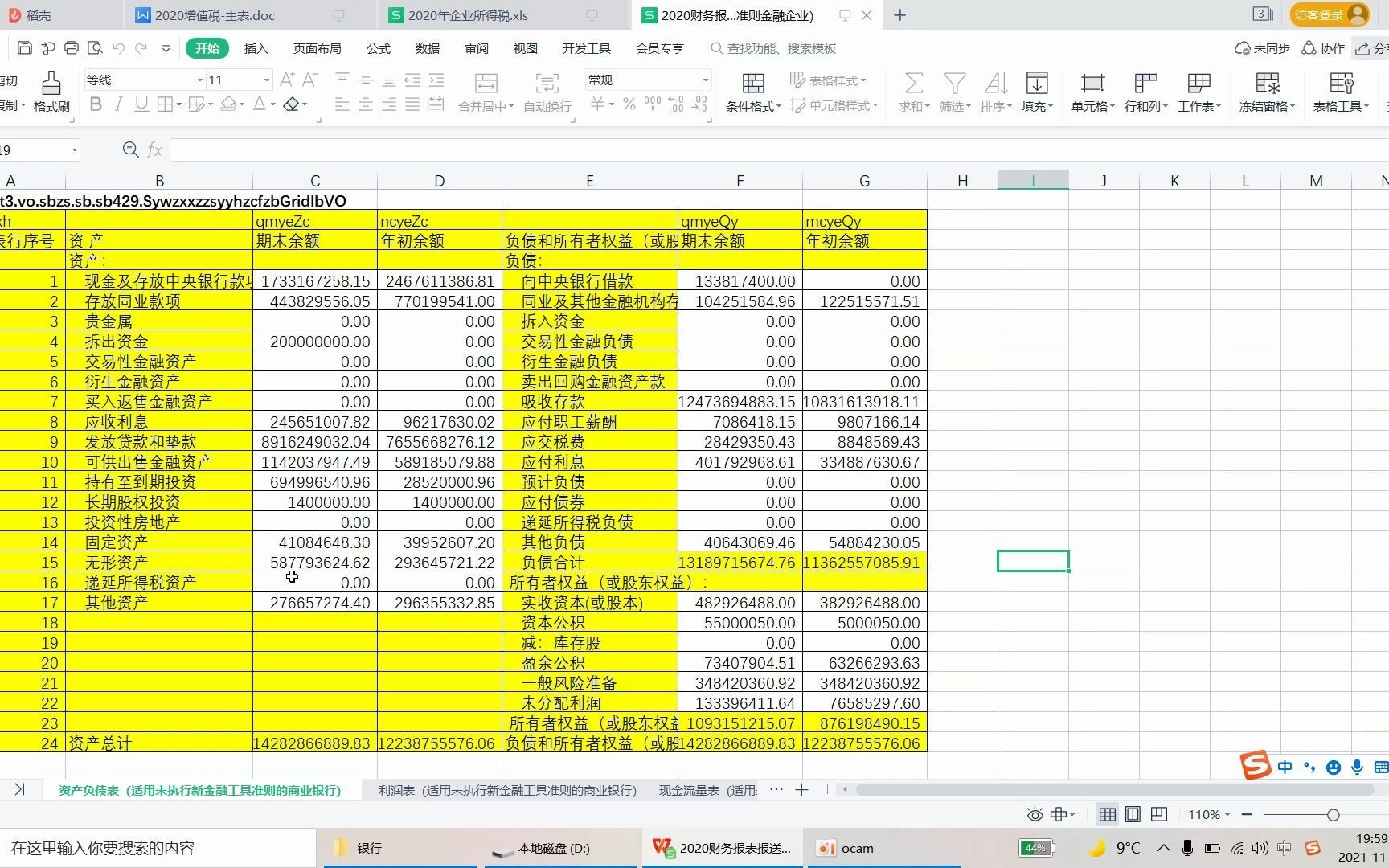
Task: Click the Rows and Columns (行和列) icon
Action: tap(1145, 92)
